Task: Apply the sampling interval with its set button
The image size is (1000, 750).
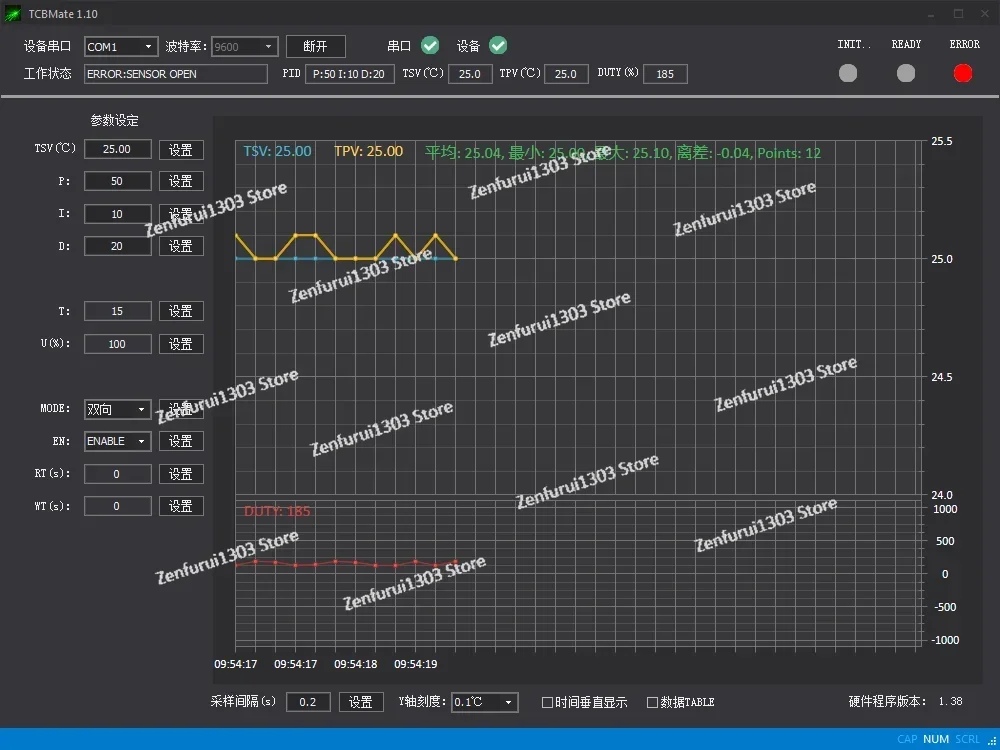Action: coord(361,702)
